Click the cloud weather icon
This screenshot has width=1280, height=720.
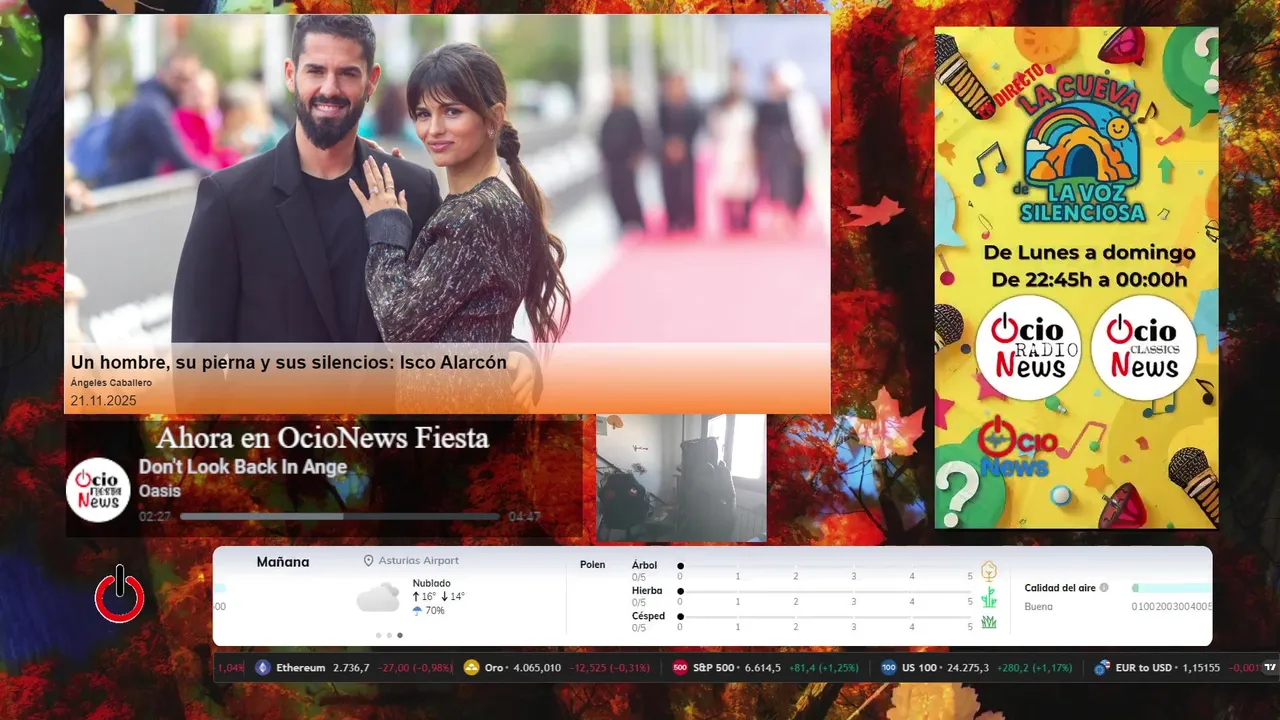click(378, 598)
